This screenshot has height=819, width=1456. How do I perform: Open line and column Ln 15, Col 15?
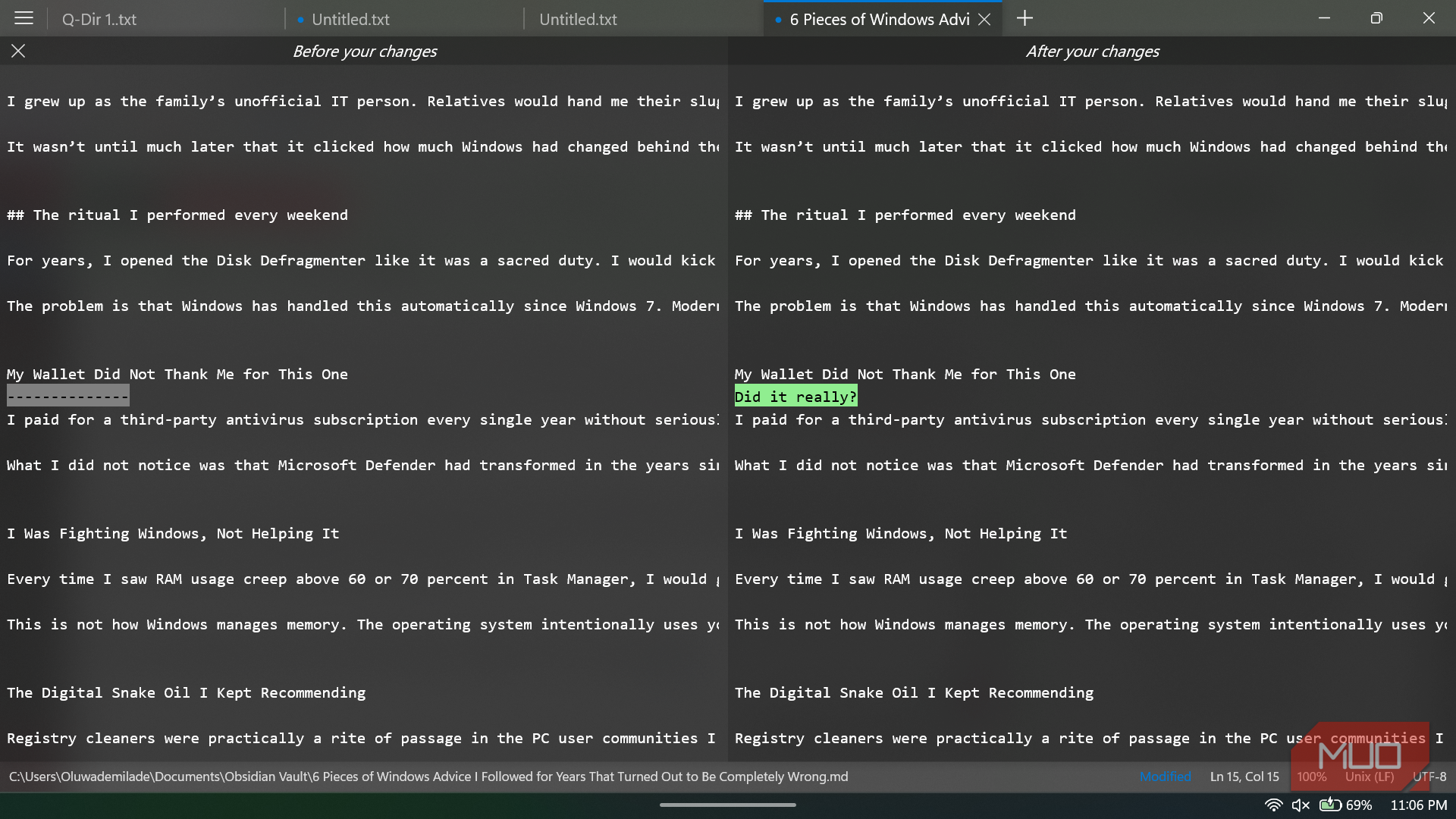coord(1244,777)
